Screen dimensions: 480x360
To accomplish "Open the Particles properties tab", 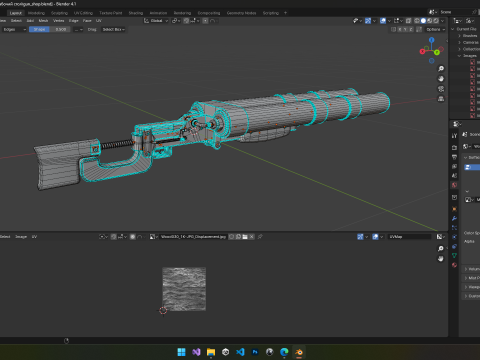I will click(x=454, y=228).
